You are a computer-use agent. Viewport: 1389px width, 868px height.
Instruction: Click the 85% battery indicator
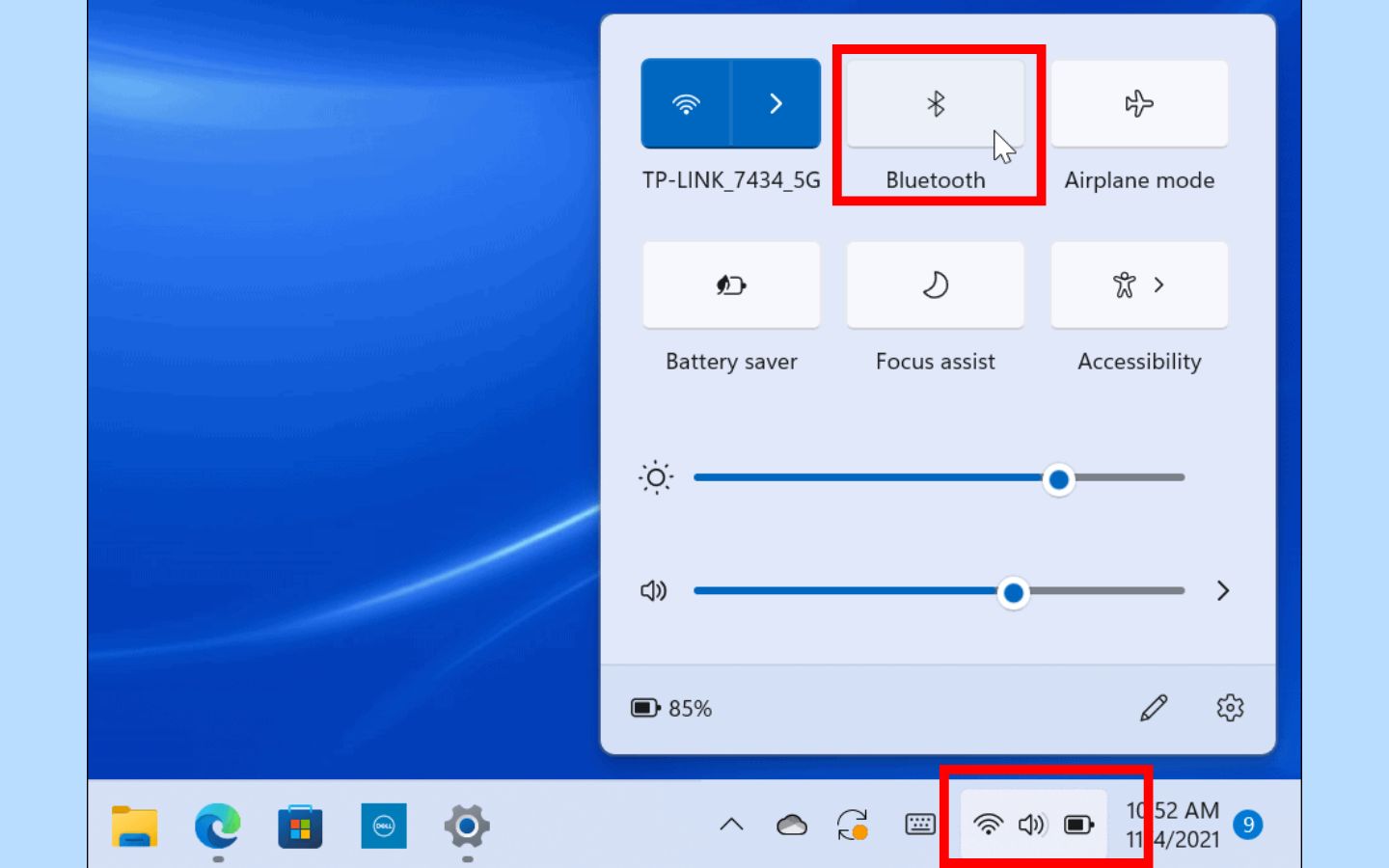[671, 709]
